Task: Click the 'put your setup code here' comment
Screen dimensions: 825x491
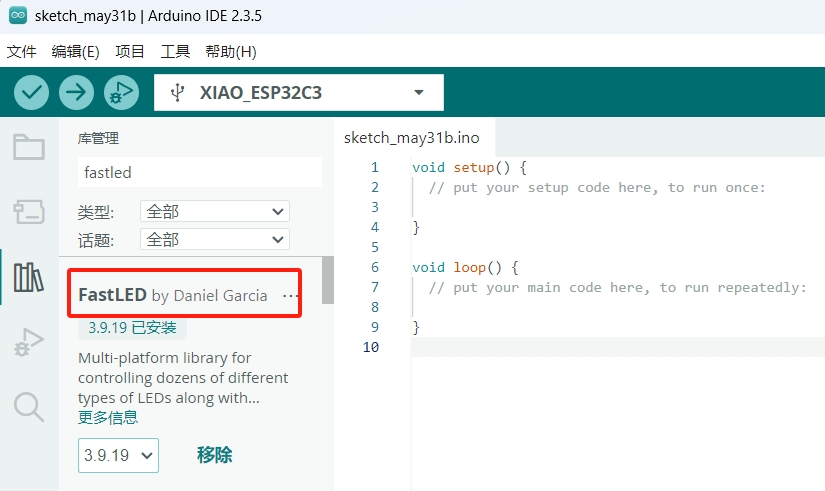Action: [x=597, y=188]
